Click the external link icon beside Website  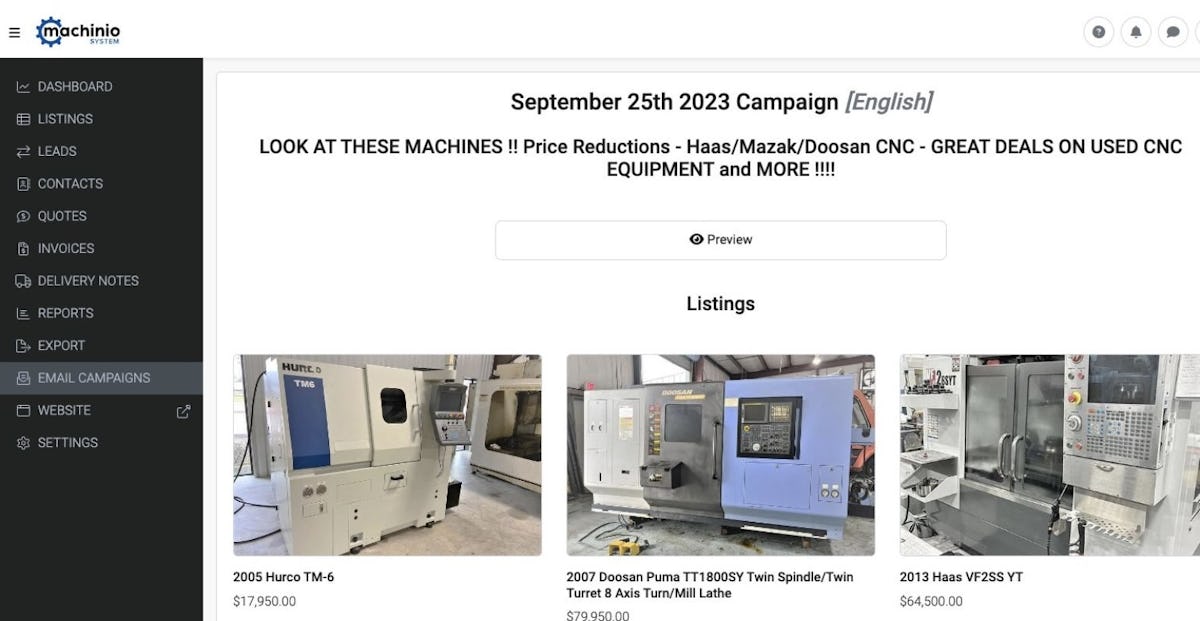pyautogui.click(x=183, y=411)
